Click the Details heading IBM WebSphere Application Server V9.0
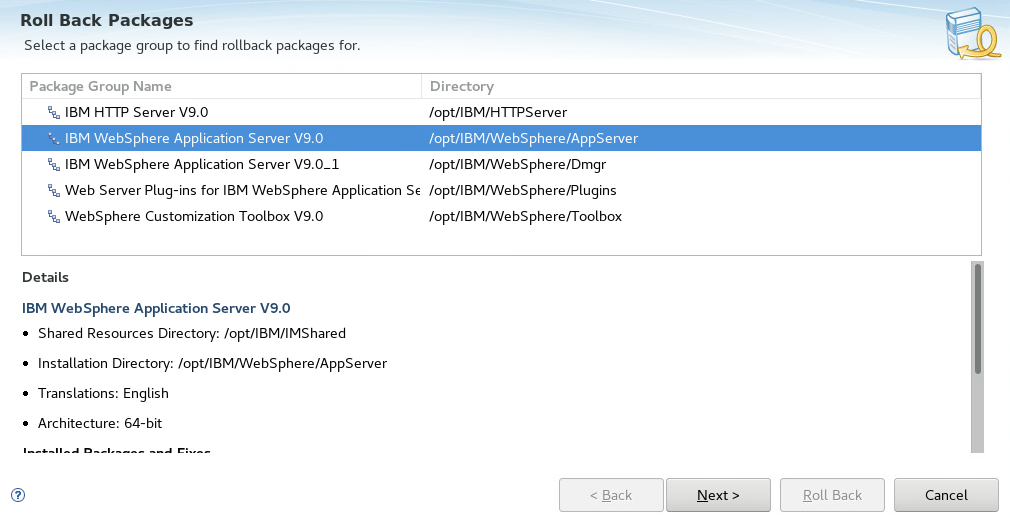Viewport: 1010px width, 518px height. [156, 308]
